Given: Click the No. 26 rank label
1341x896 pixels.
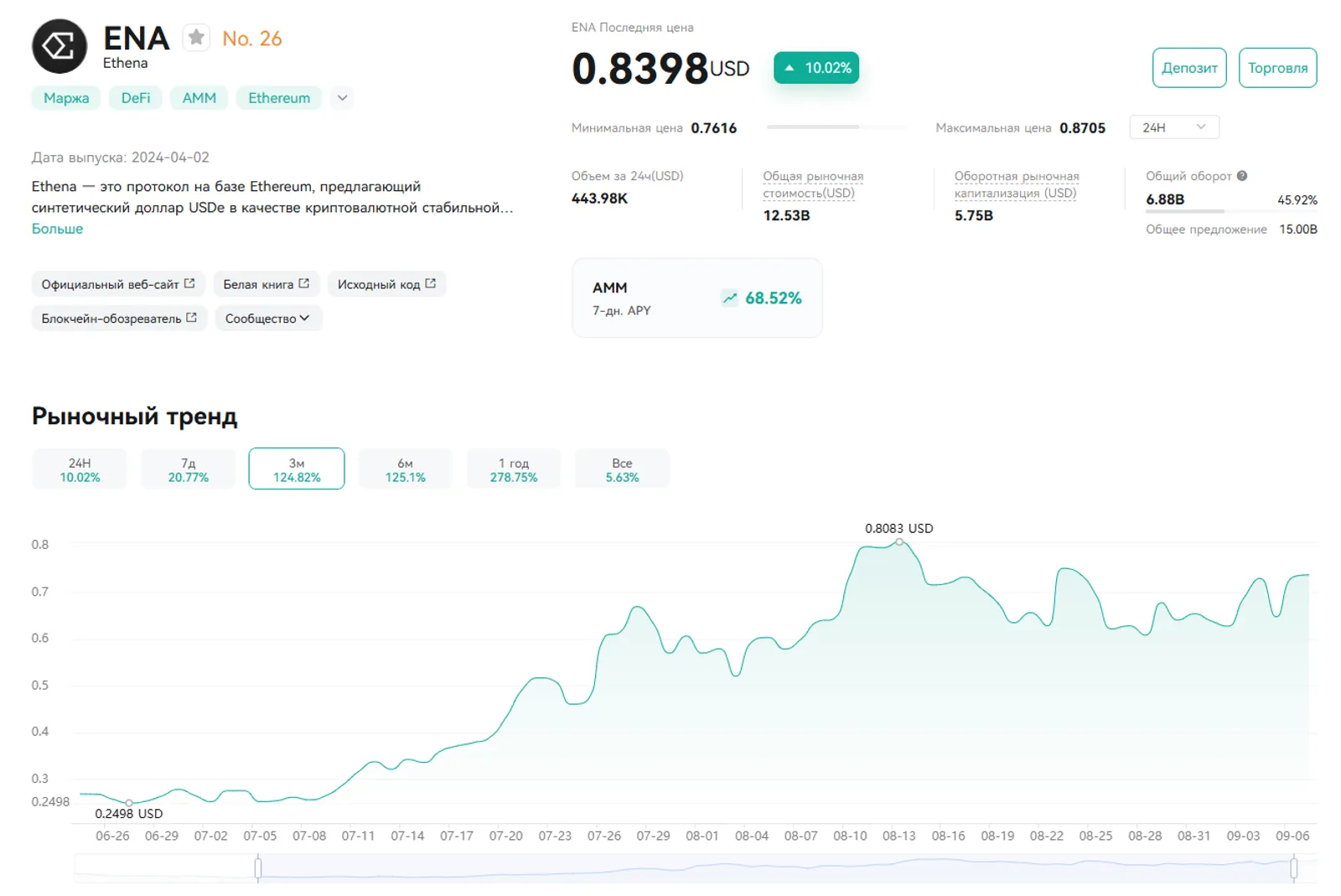Looking at the screenshot, I should point(251,39).
